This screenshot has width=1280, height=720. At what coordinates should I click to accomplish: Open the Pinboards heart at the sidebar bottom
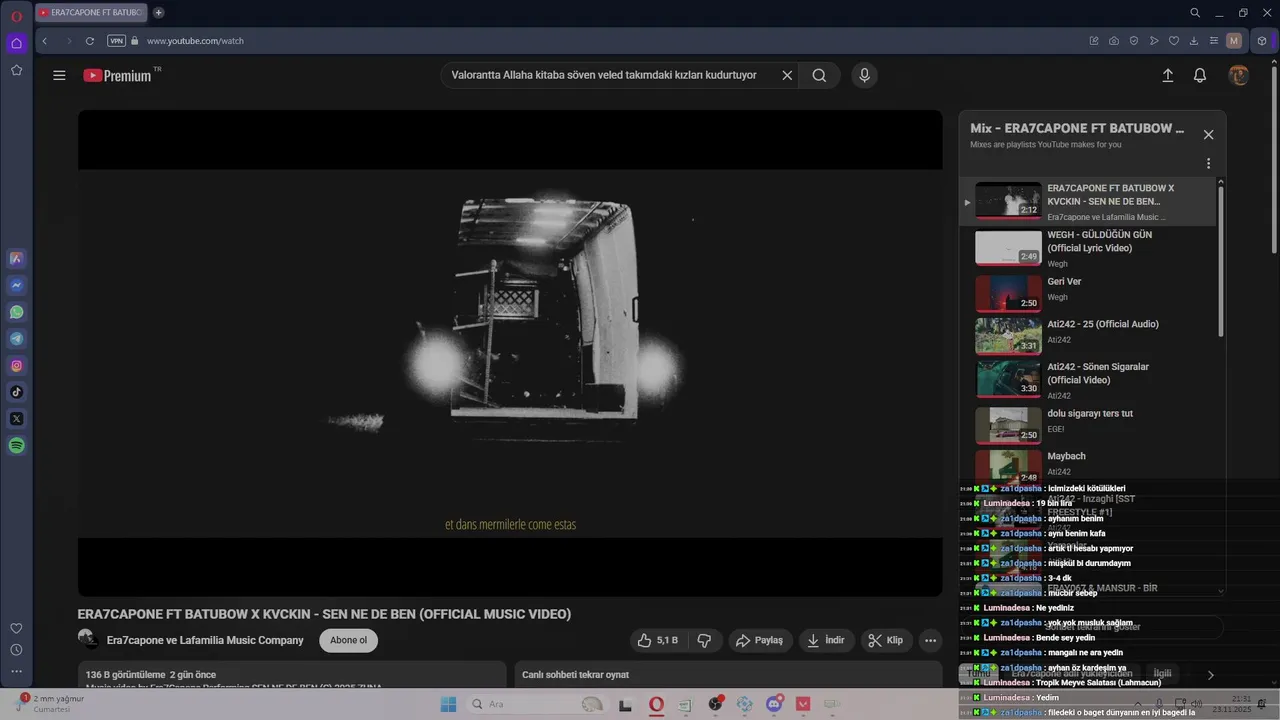(x=16, y=628)
